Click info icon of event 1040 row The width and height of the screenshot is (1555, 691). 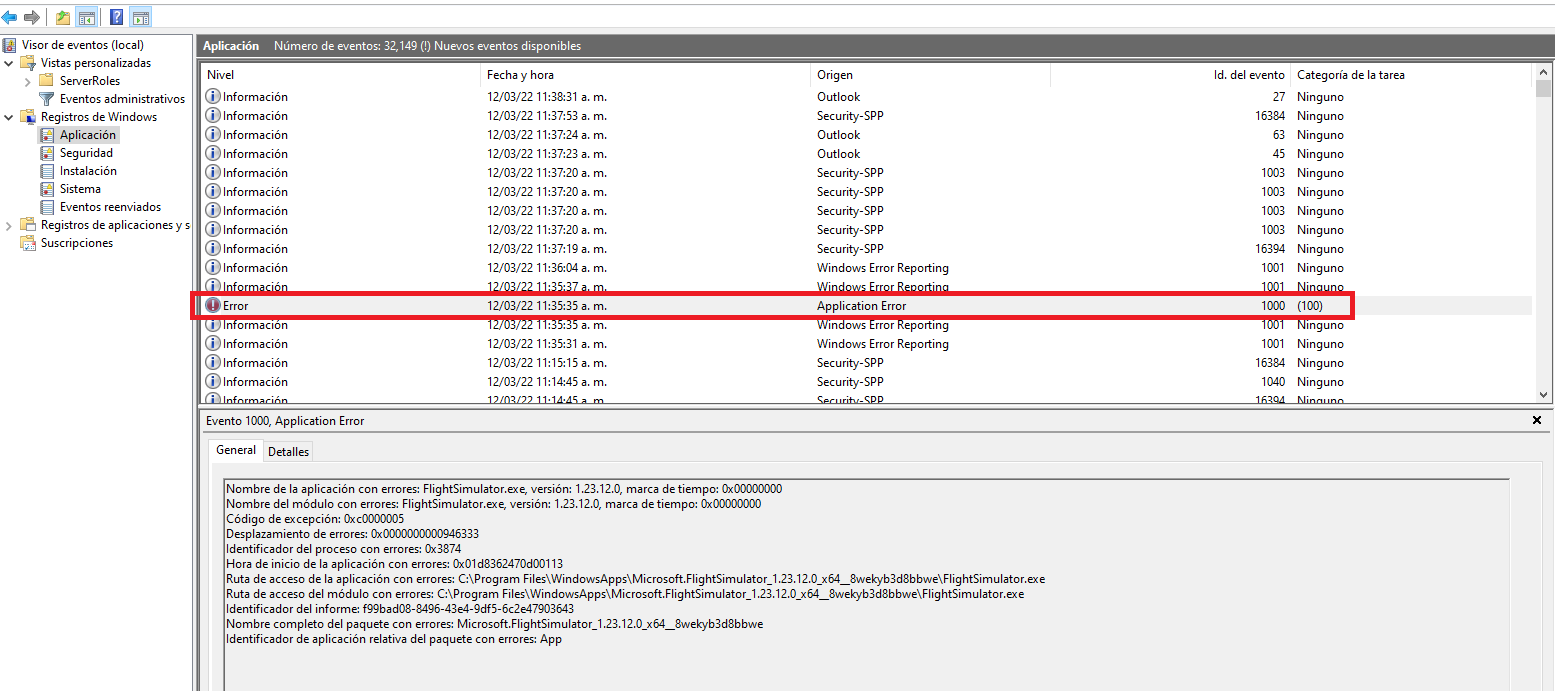pyautogui.click(x=213, y=382)
